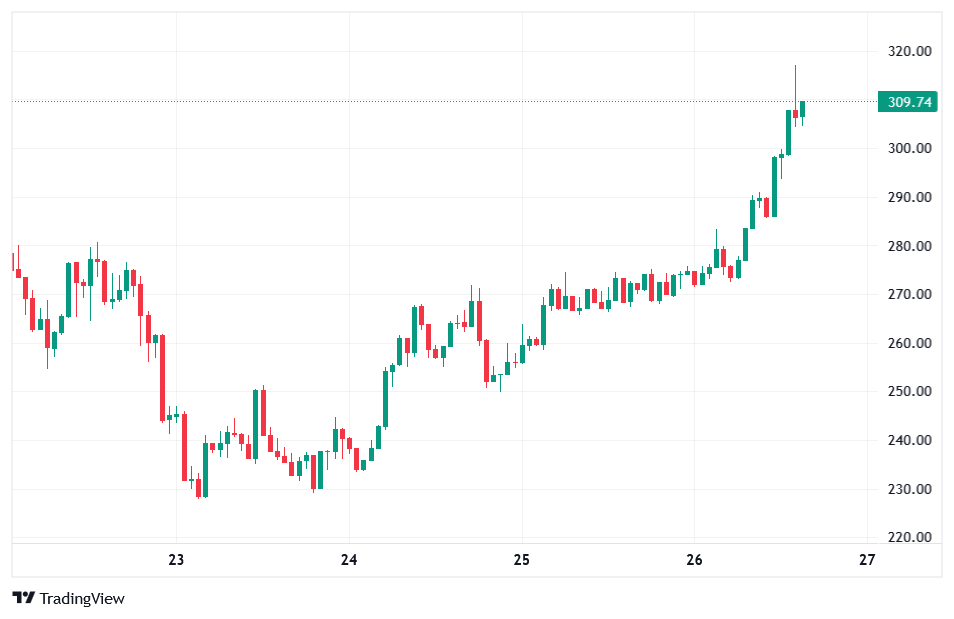Select the 280.00 price scale label

pyautogui.click(x=909, y=247)
